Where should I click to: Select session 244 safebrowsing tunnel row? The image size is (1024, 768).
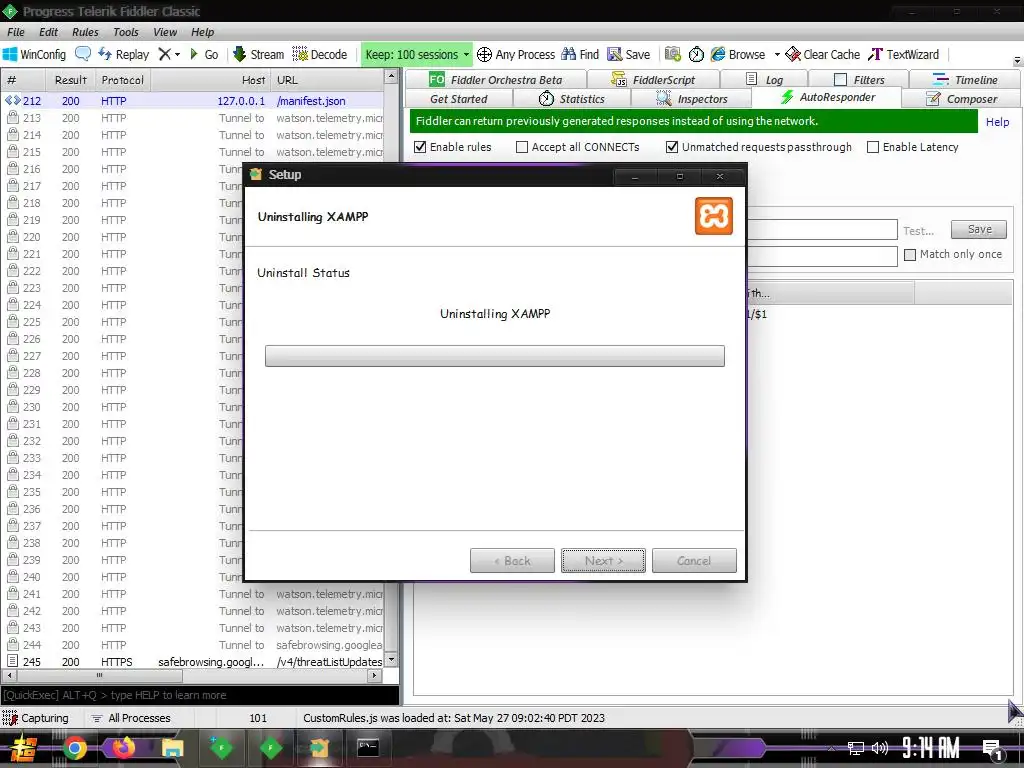point(193,645)
